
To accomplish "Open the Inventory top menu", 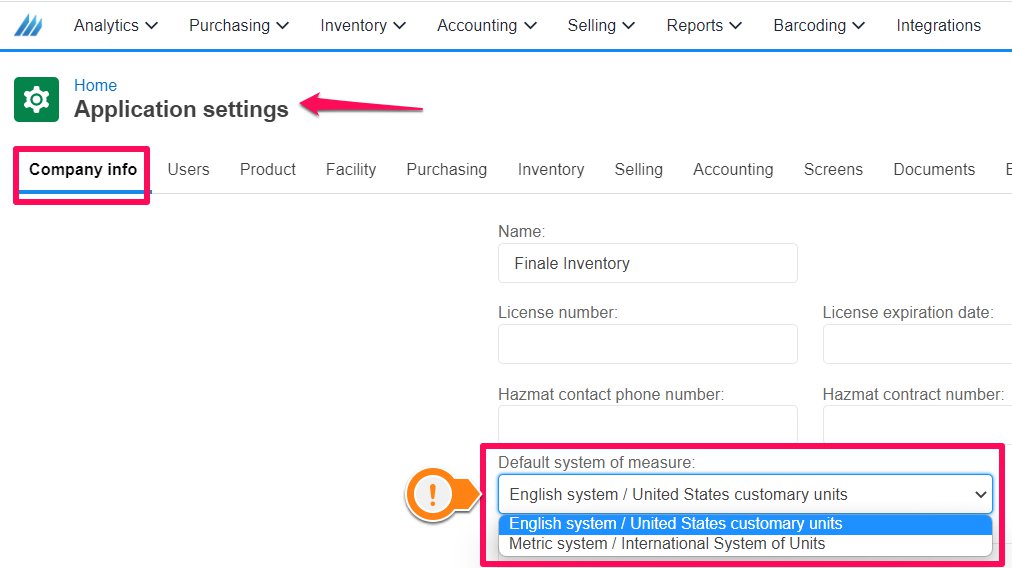I will pos(363,25).
